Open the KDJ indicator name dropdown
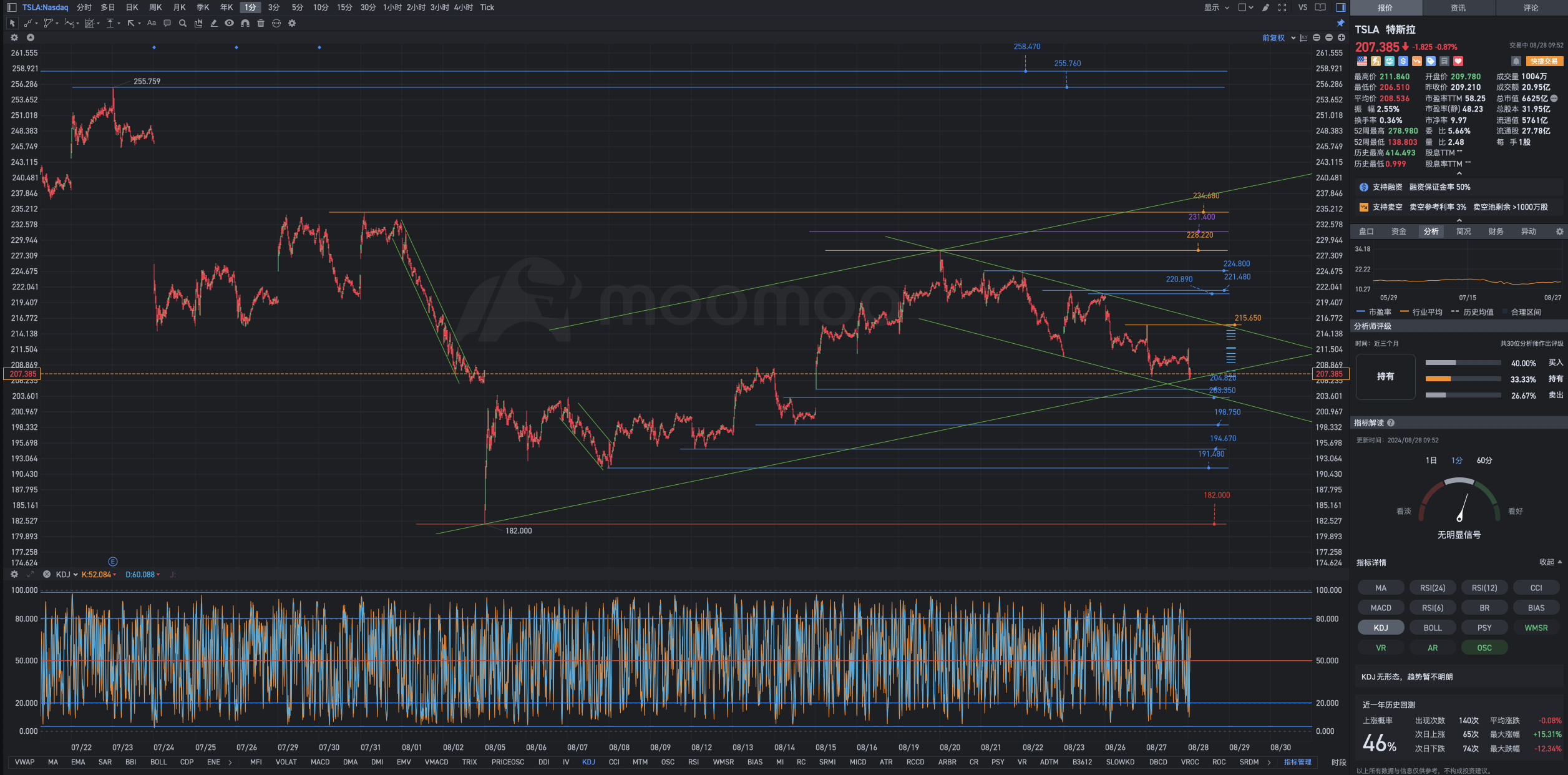The image size is (1568, 775). (67, 575)
